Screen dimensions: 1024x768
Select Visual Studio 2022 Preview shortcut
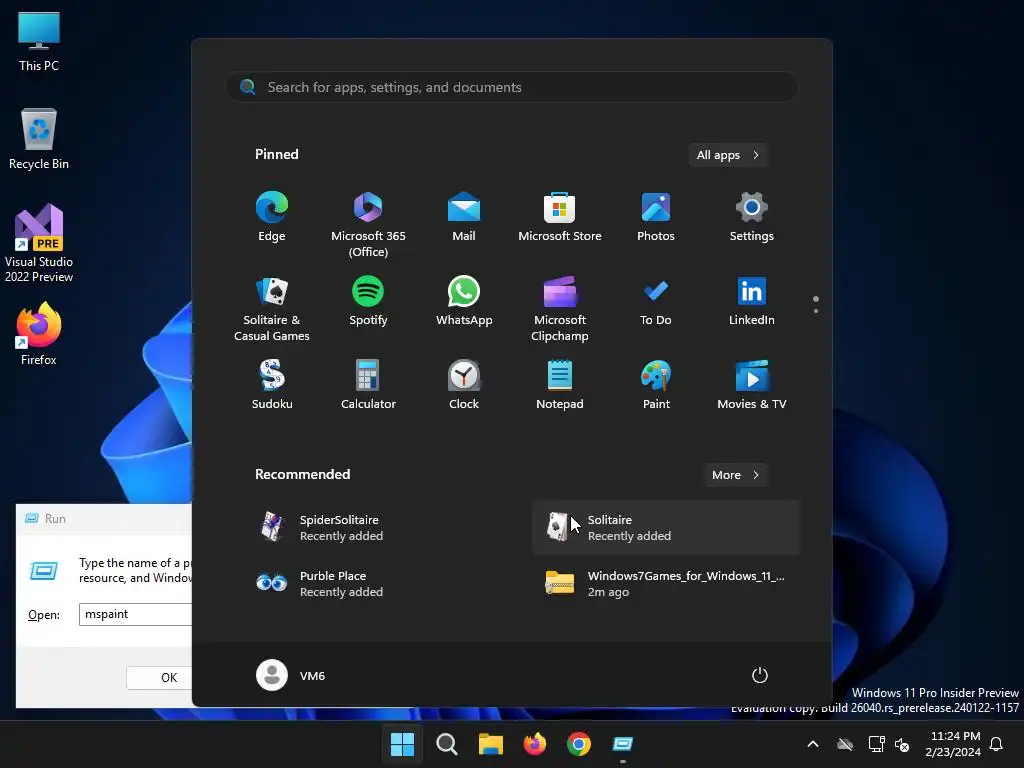tap(39, 243)
